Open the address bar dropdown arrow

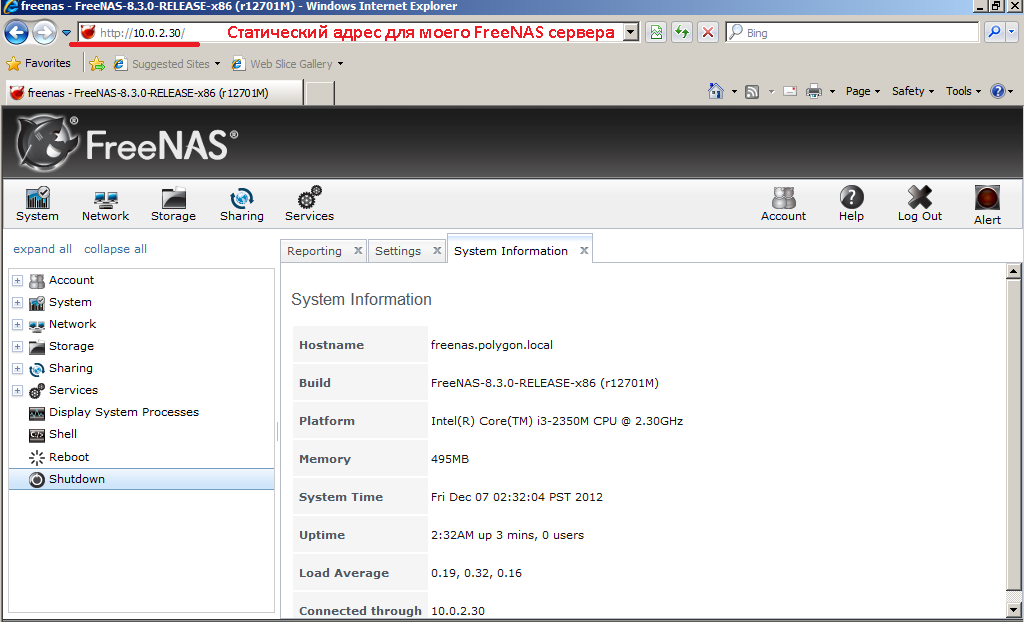[630, 32]
